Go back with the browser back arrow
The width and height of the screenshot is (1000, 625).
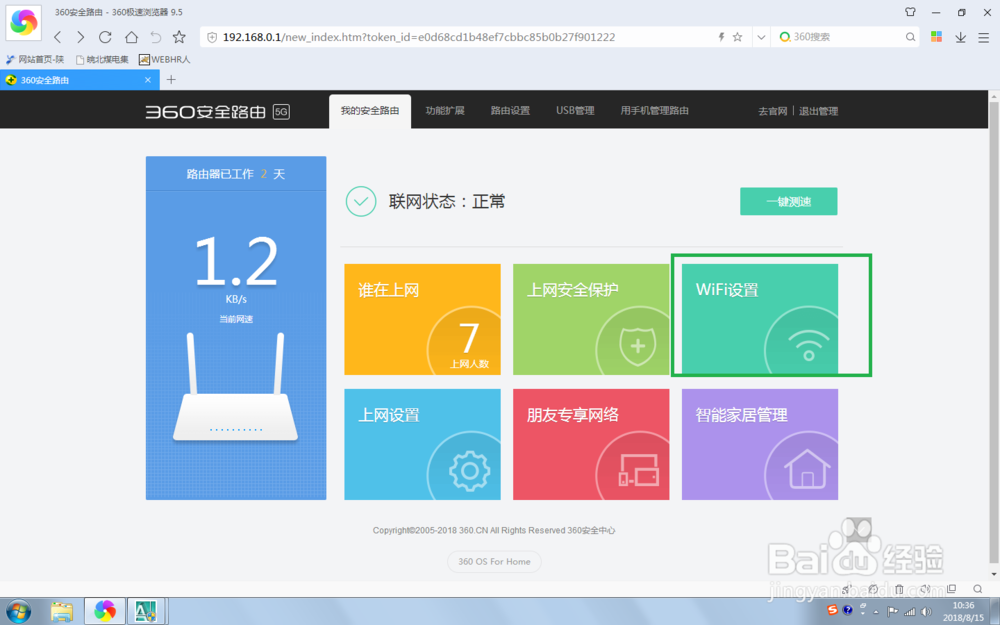(57, 37)
